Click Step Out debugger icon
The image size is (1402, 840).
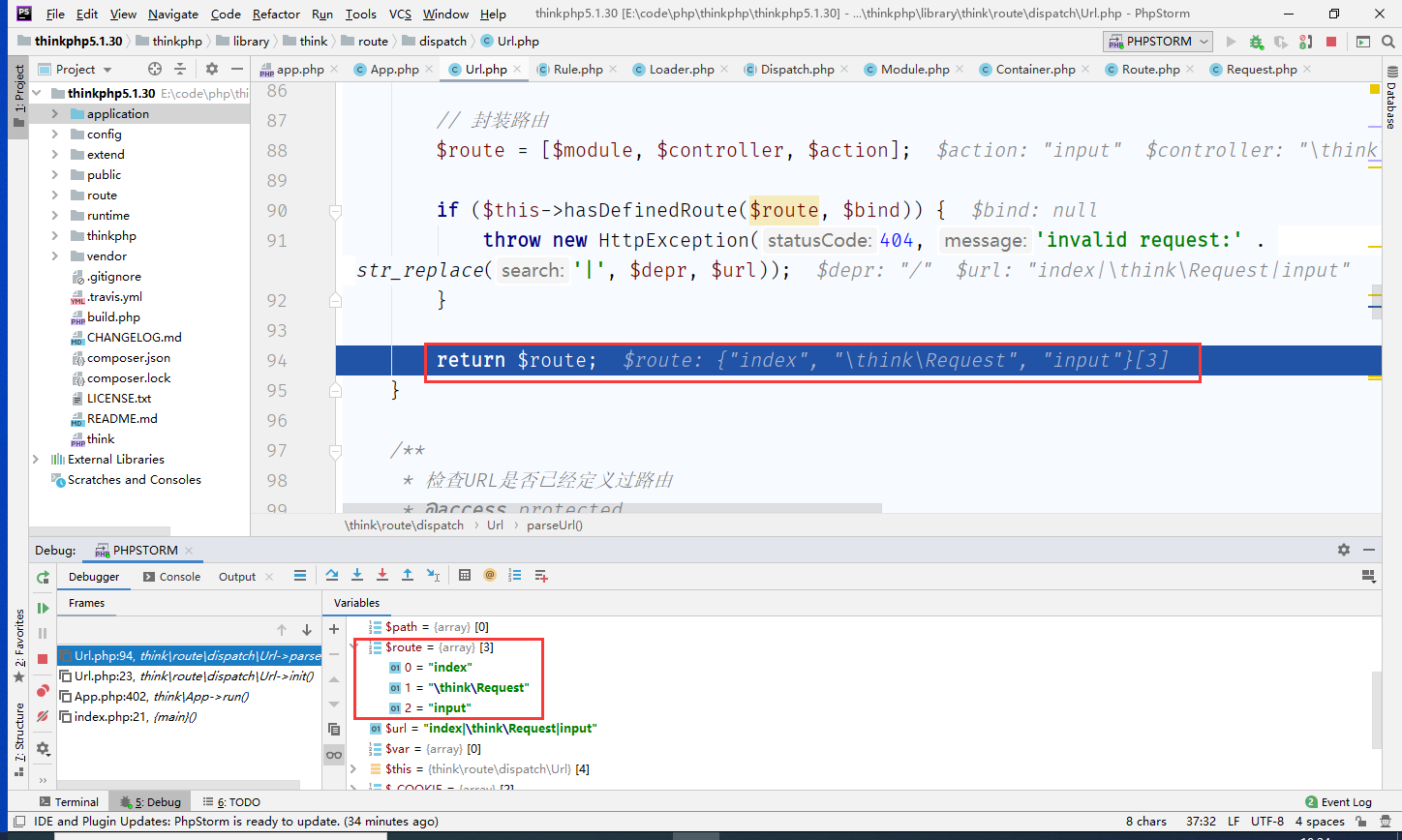[408, 575]
